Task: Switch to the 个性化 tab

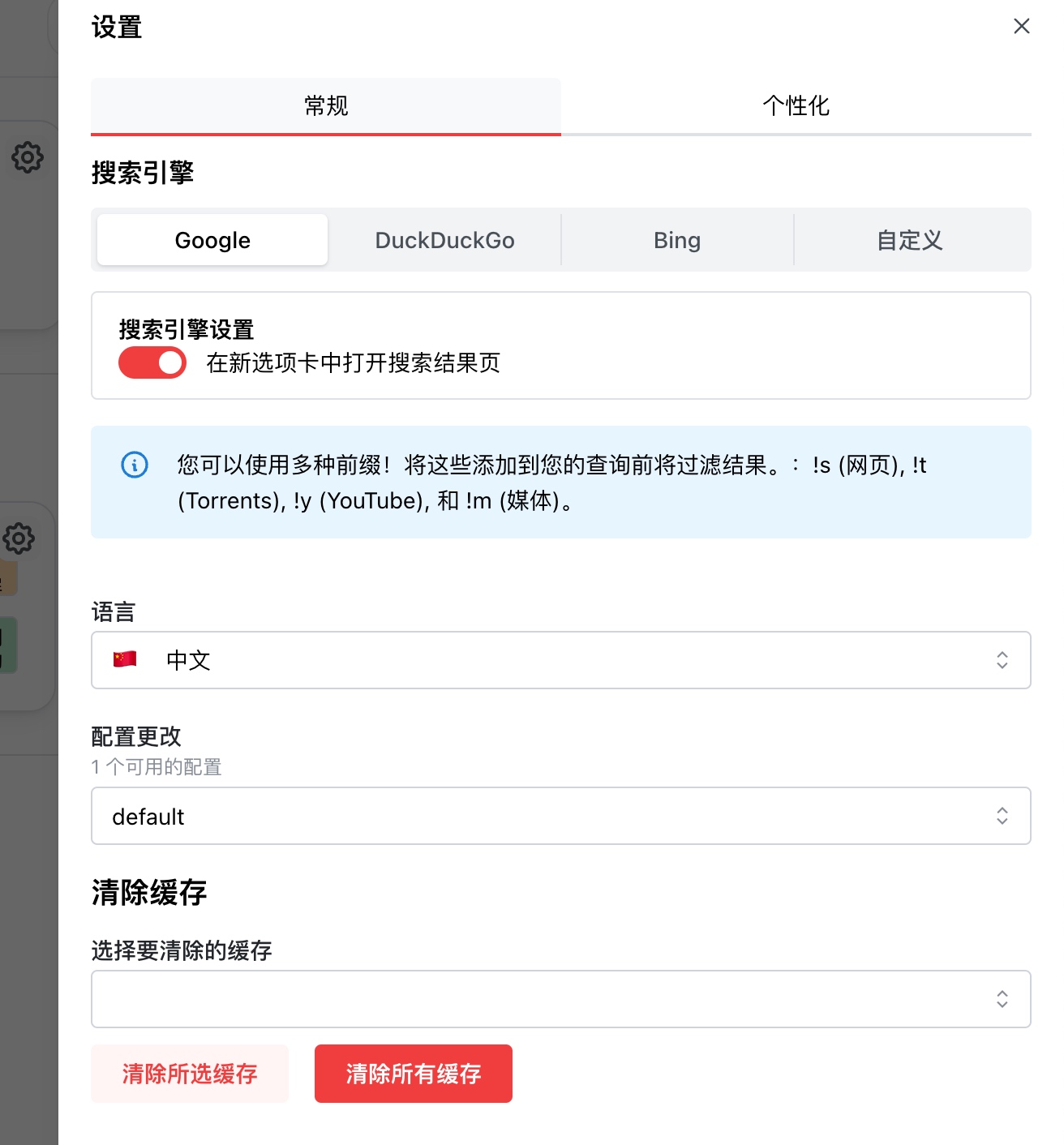Action: tap(796, 106)
